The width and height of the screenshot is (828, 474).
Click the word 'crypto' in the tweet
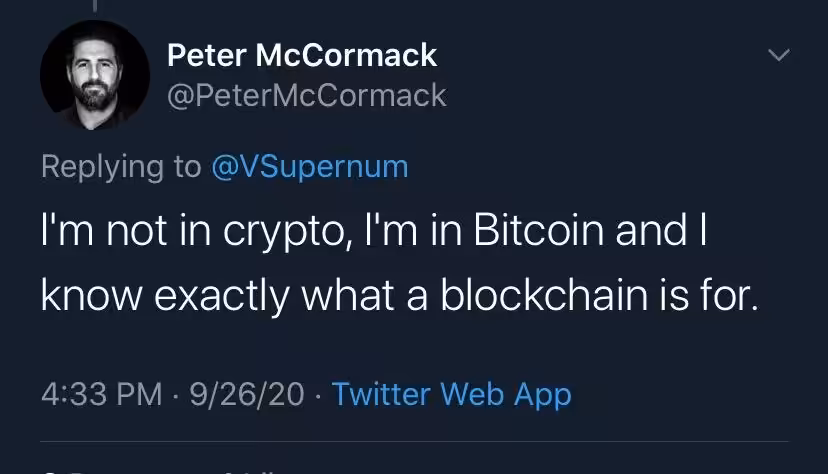pos(287,232)
